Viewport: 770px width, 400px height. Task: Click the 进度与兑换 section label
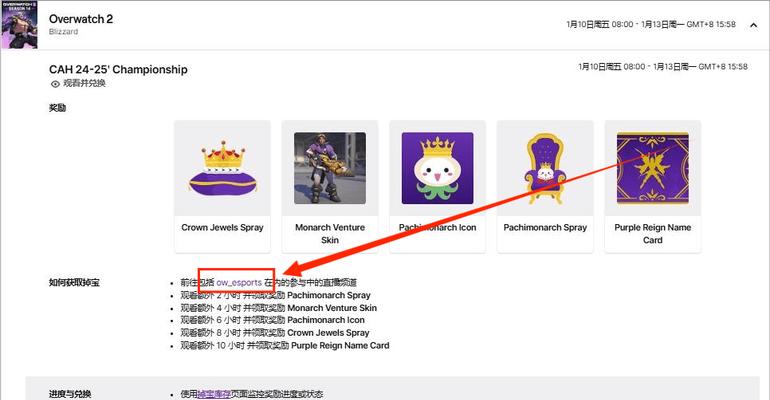(70, 394)
